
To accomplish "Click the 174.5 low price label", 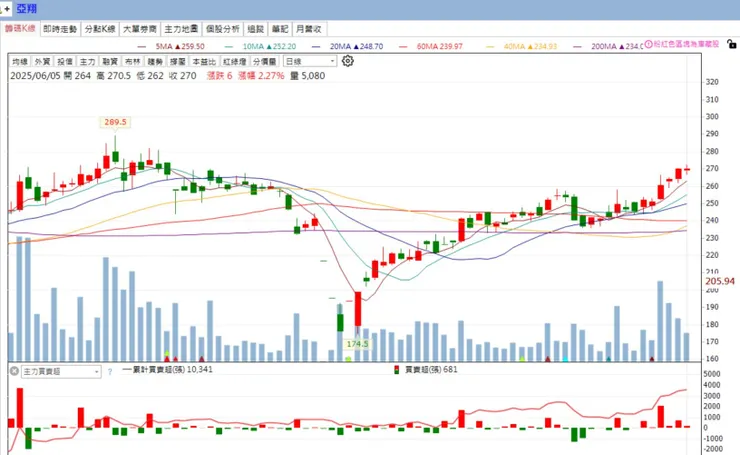I will pyautogui.click(x=357, y=344).
